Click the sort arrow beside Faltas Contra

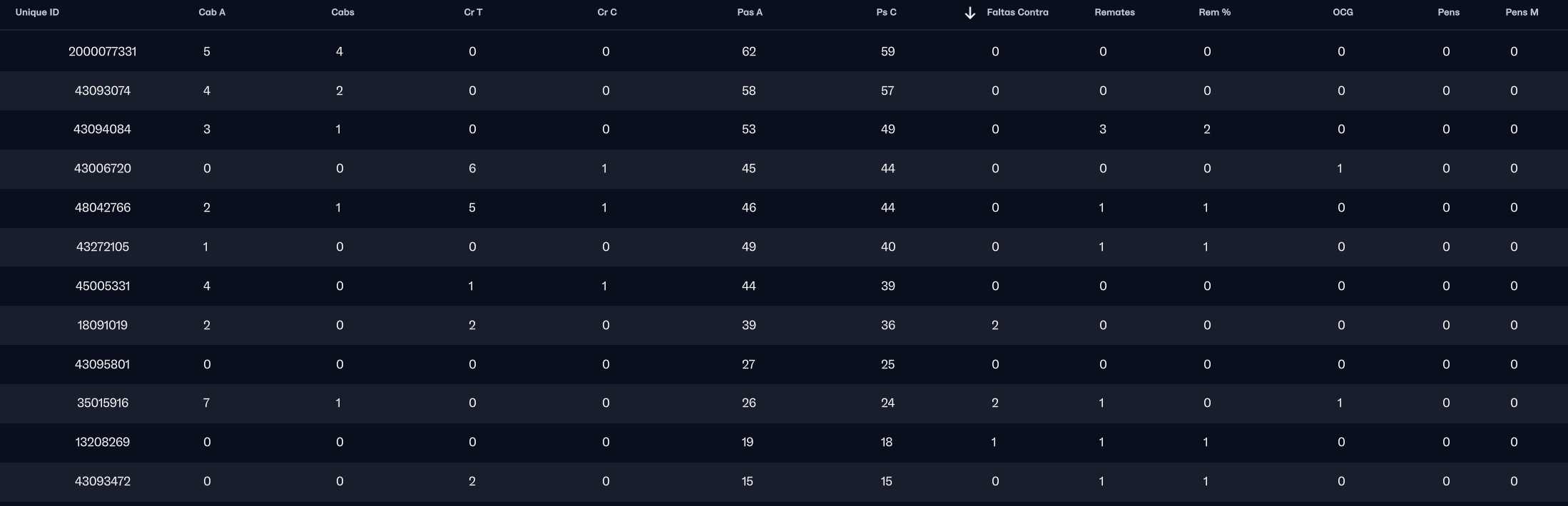tap(969, 13)
